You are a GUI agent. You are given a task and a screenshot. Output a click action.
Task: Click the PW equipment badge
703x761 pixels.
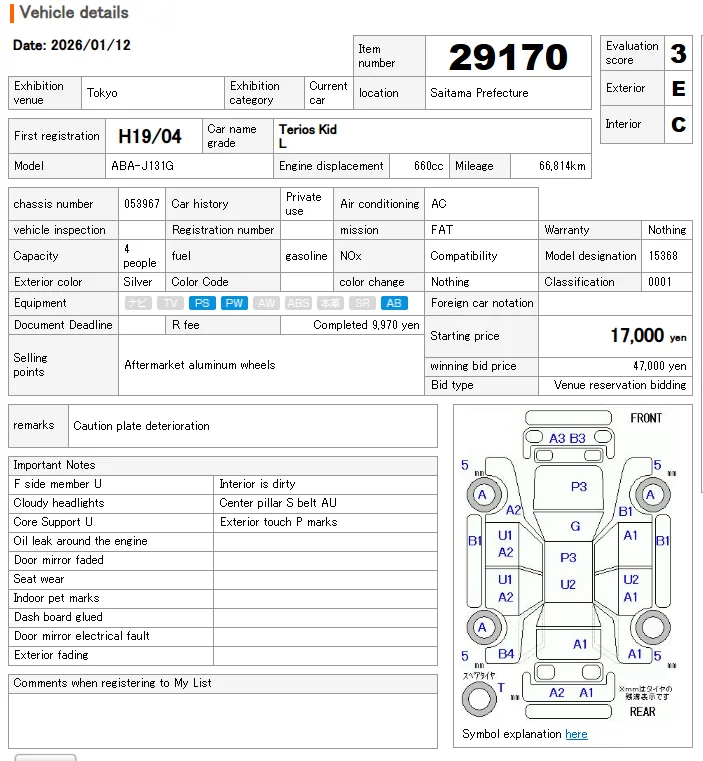[x=234, y=303]
